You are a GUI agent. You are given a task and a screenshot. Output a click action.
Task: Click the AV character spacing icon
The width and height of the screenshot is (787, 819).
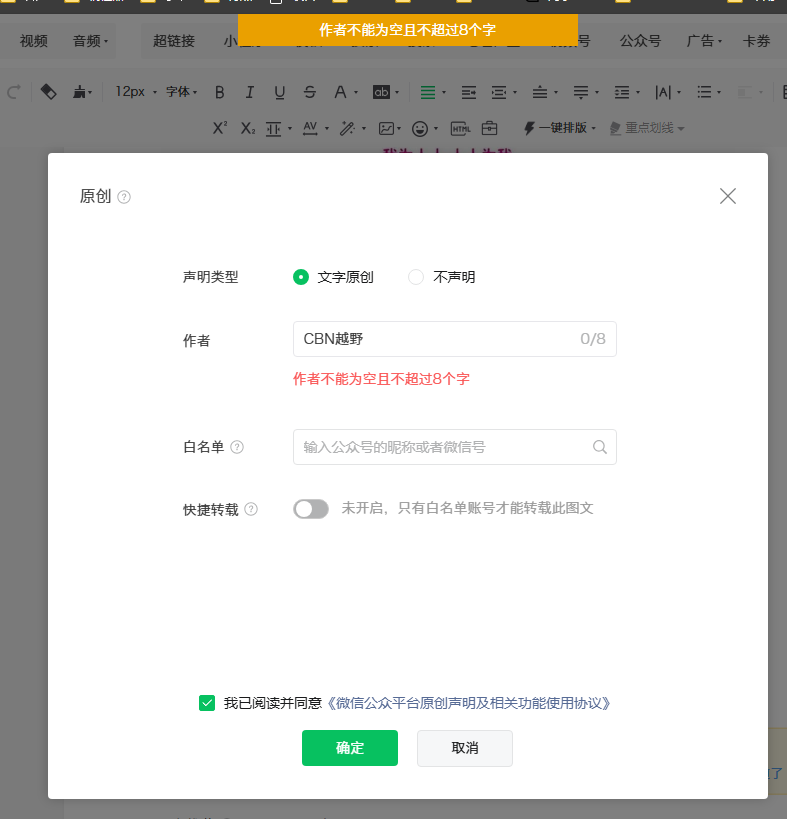point(310,128)
